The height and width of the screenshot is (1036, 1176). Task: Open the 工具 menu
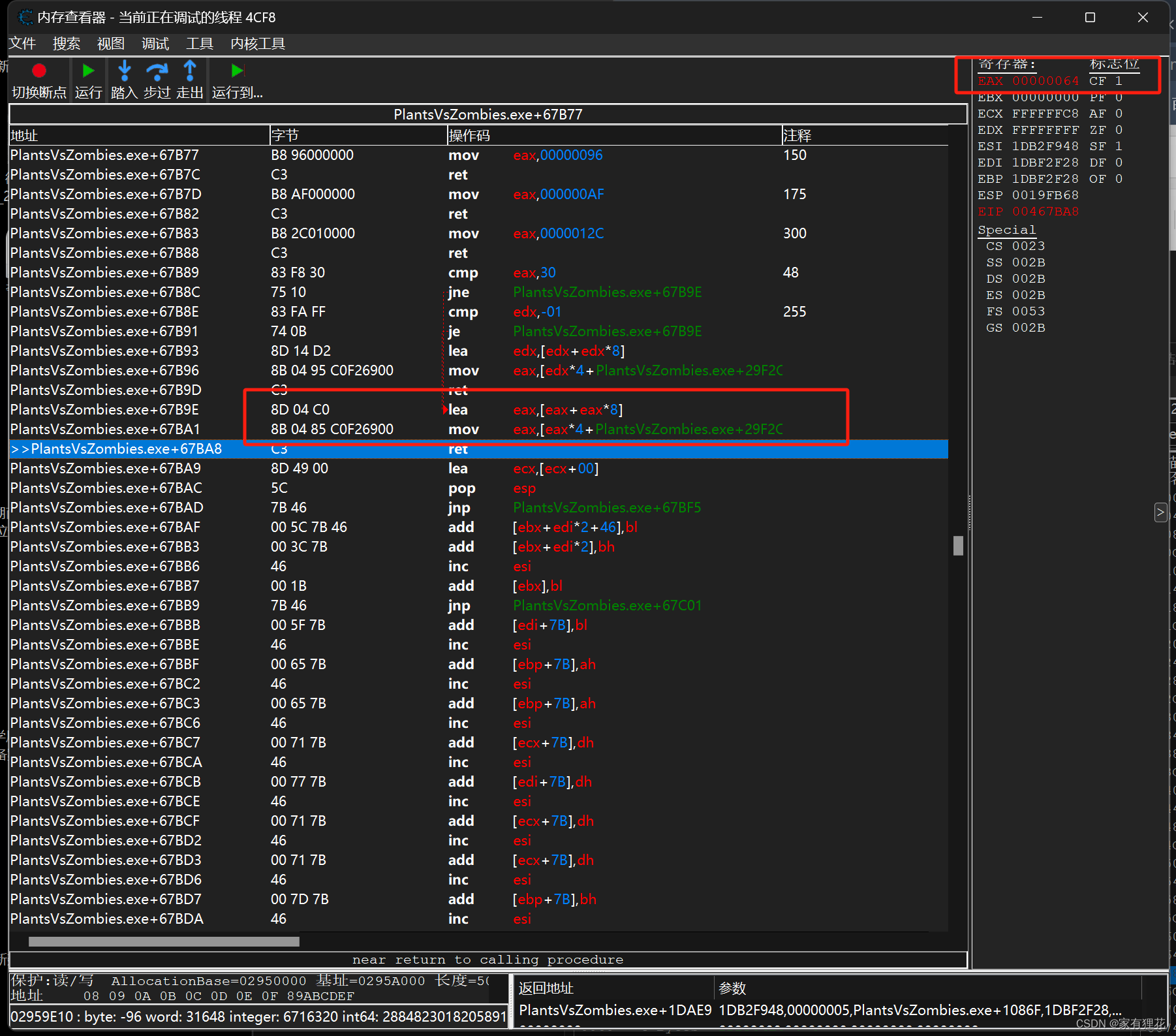200,44
